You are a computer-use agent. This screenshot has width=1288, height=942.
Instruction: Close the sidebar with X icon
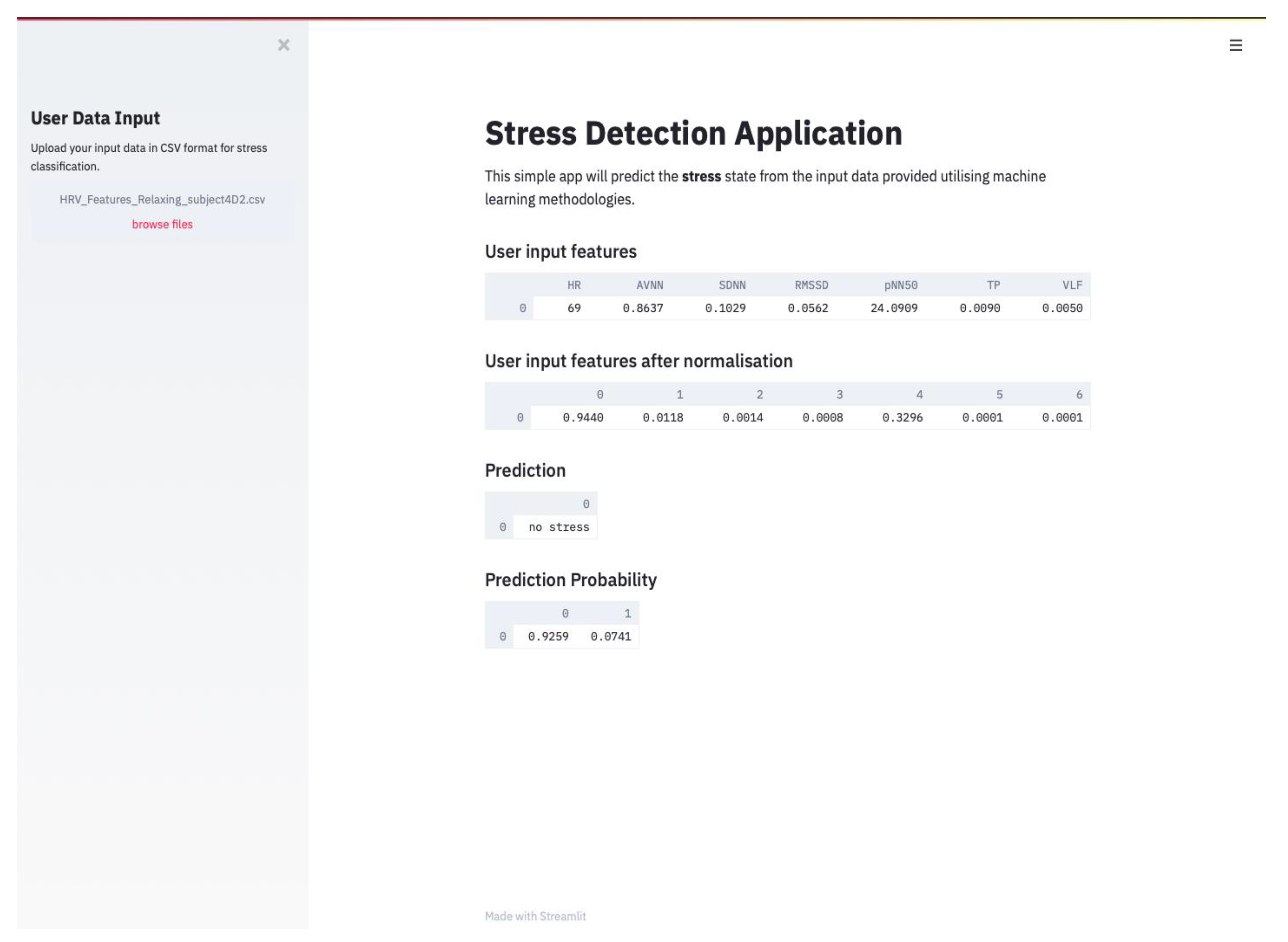[283, 45]
